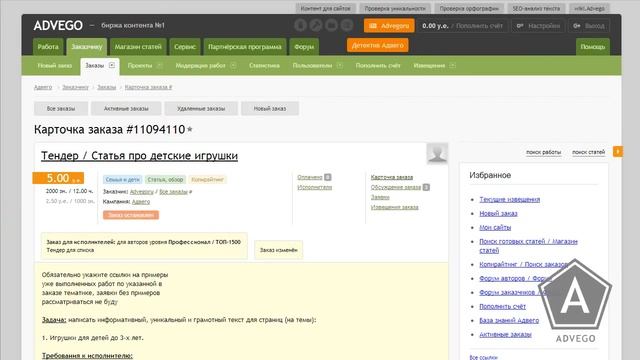Expand the Пользователи submenu plus icon
This screenshot has height=360, width=640.
(x=340, y=65)
